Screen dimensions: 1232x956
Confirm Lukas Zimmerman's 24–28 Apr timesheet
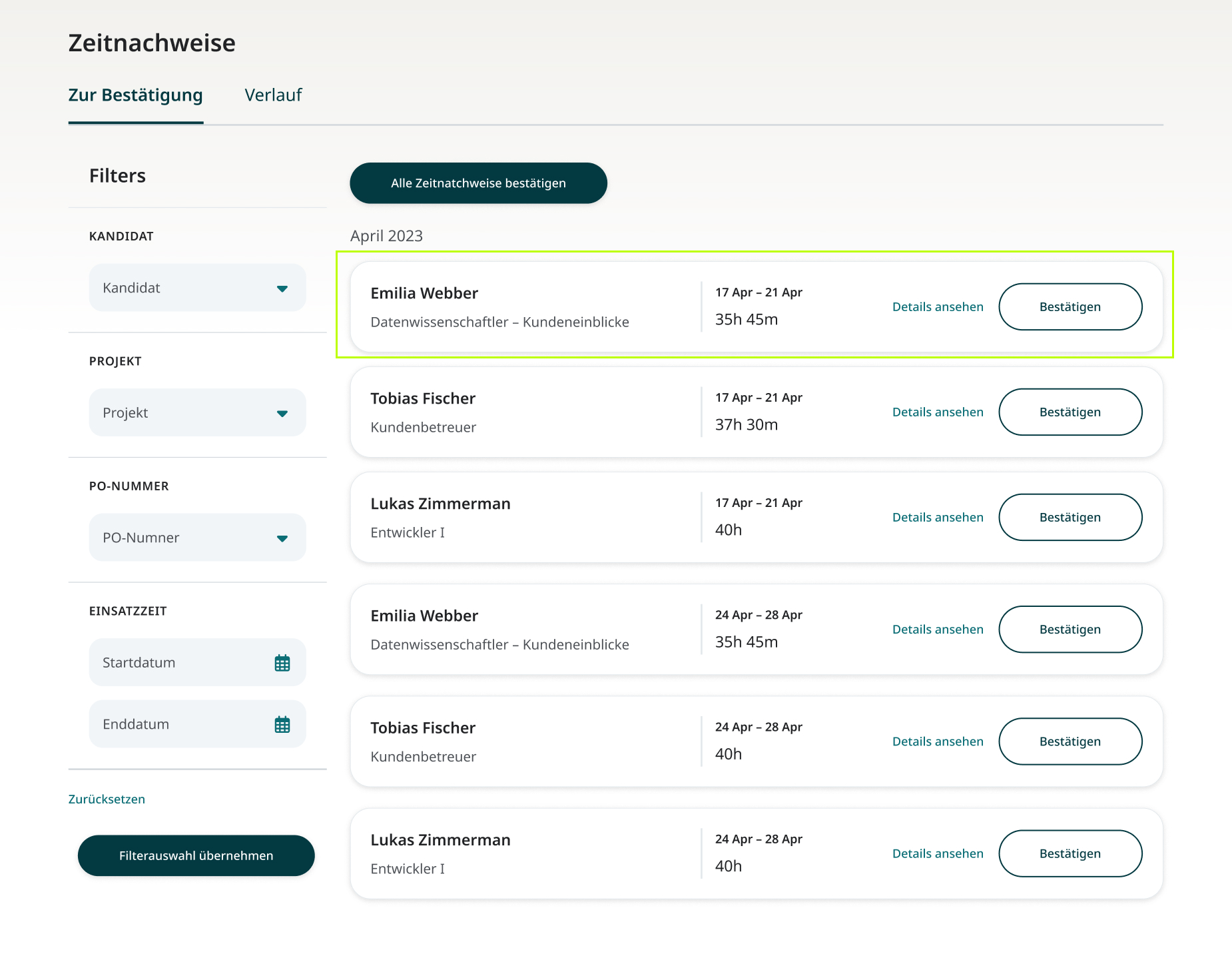point(1070,853)
